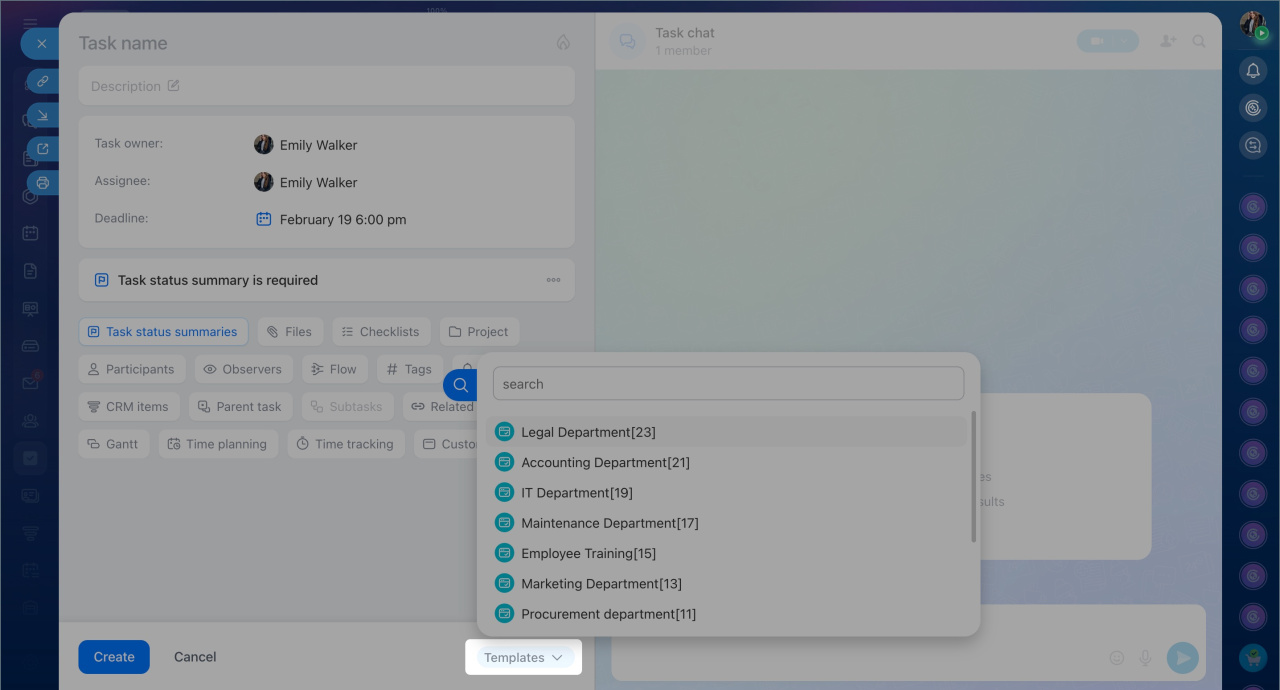The height and width of the screenshot is (690, 1280).
Task: Choose IT Department[19] from the list
Action: [576, 493]
